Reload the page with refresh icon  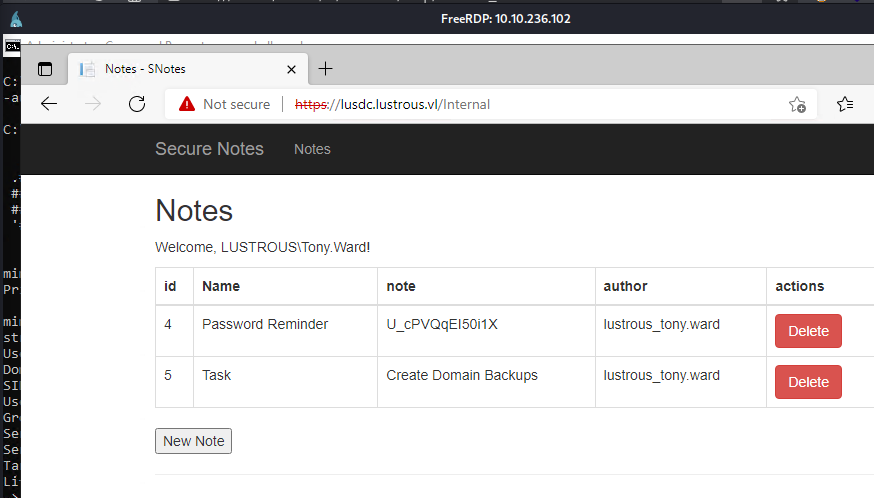tap(137, 104)
